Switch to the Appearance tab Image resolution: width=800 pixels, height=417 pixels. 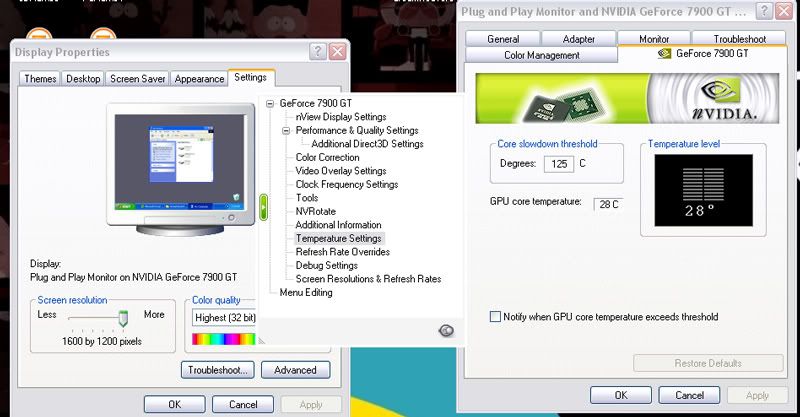[199, 79]
